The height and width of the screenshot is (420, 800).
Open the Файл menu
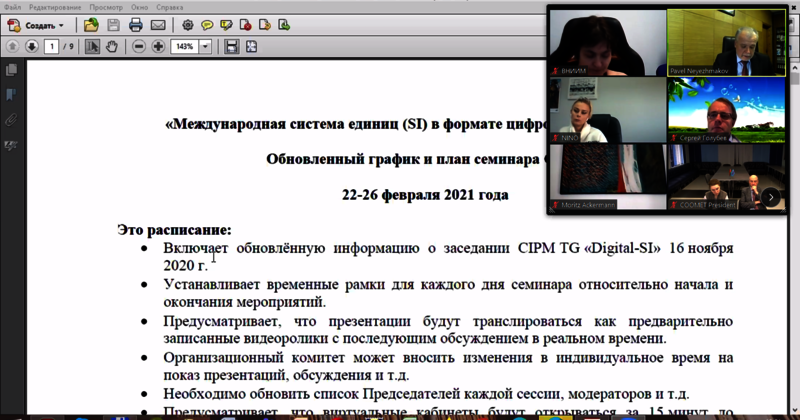coord(12,7)
